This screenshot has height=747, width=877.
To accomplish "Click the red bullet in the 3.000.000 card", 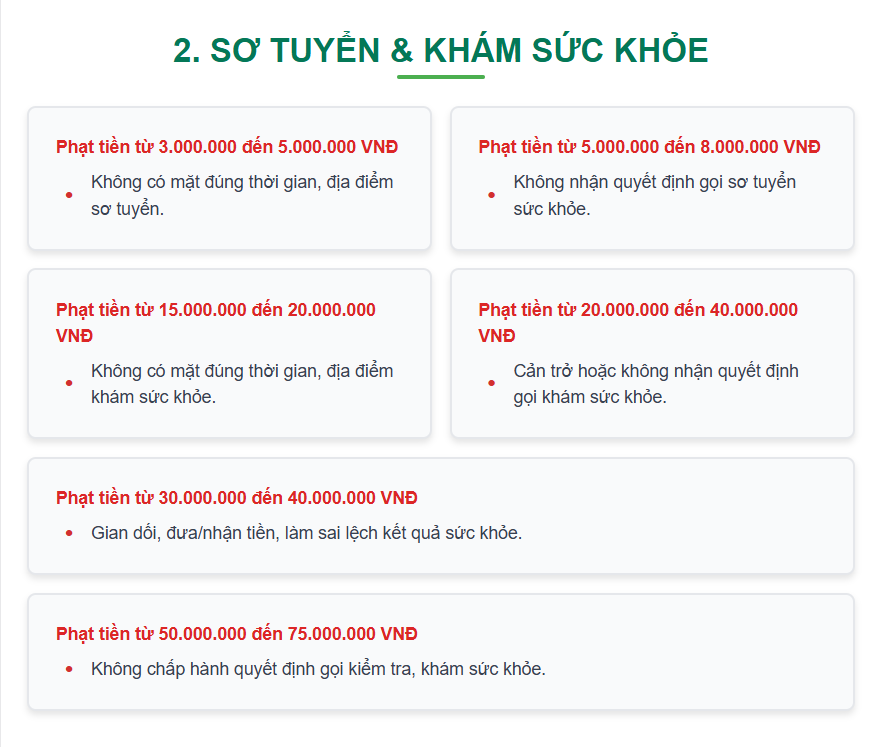I will 69,195.
